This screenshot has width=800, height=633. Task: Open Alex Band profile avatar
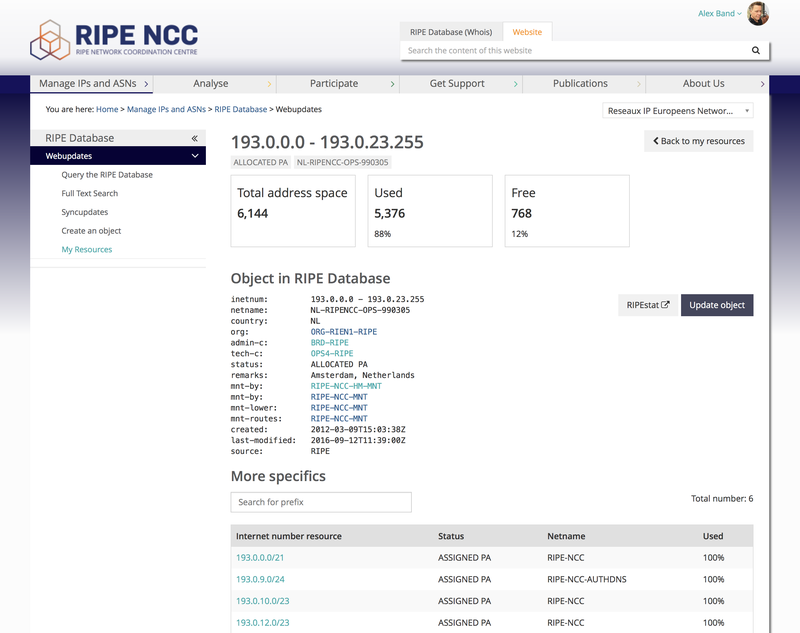click(758, 14)
